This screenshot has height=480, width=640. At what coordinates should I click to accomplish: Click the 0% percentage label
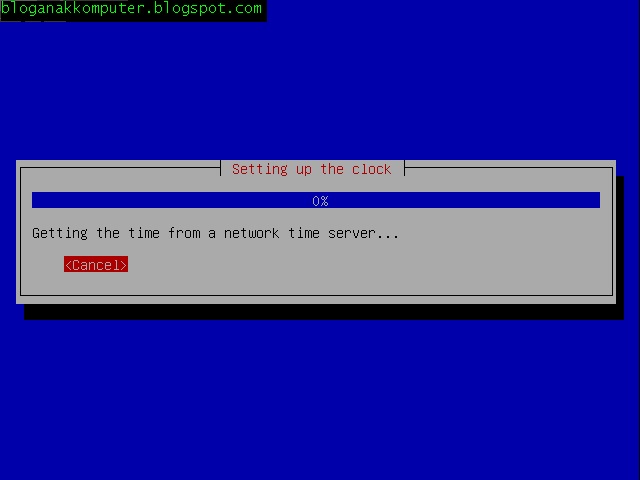(x=320, y=201)
